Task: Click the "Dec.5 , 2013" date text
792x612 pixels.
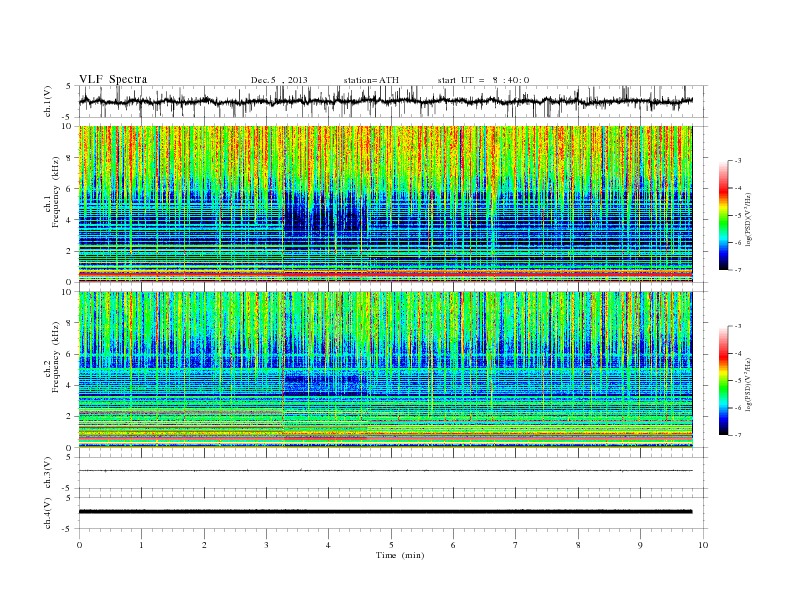Action: pos(279,80)
